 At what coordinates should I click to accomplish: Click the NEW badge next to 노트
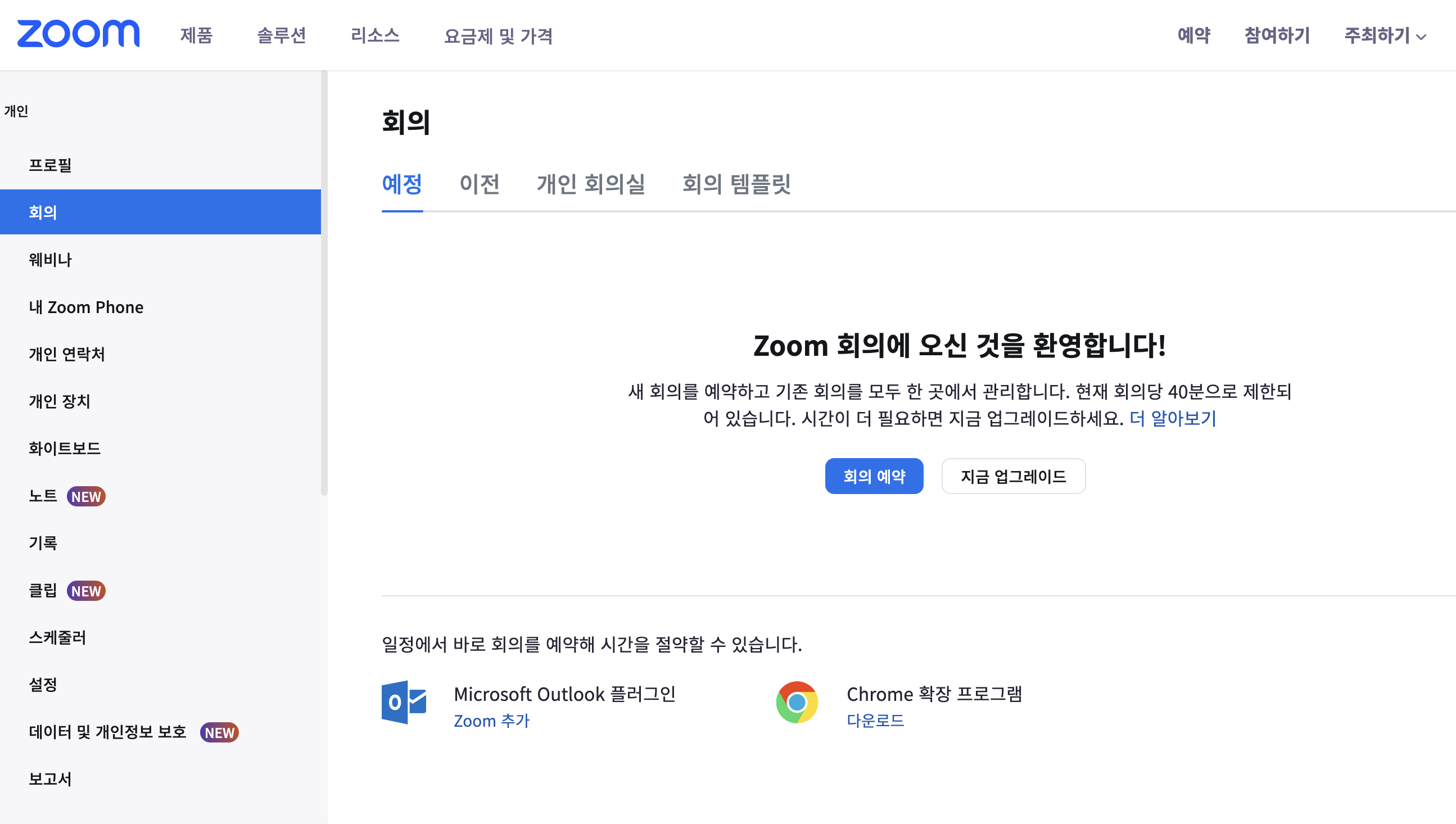(86, 496)
